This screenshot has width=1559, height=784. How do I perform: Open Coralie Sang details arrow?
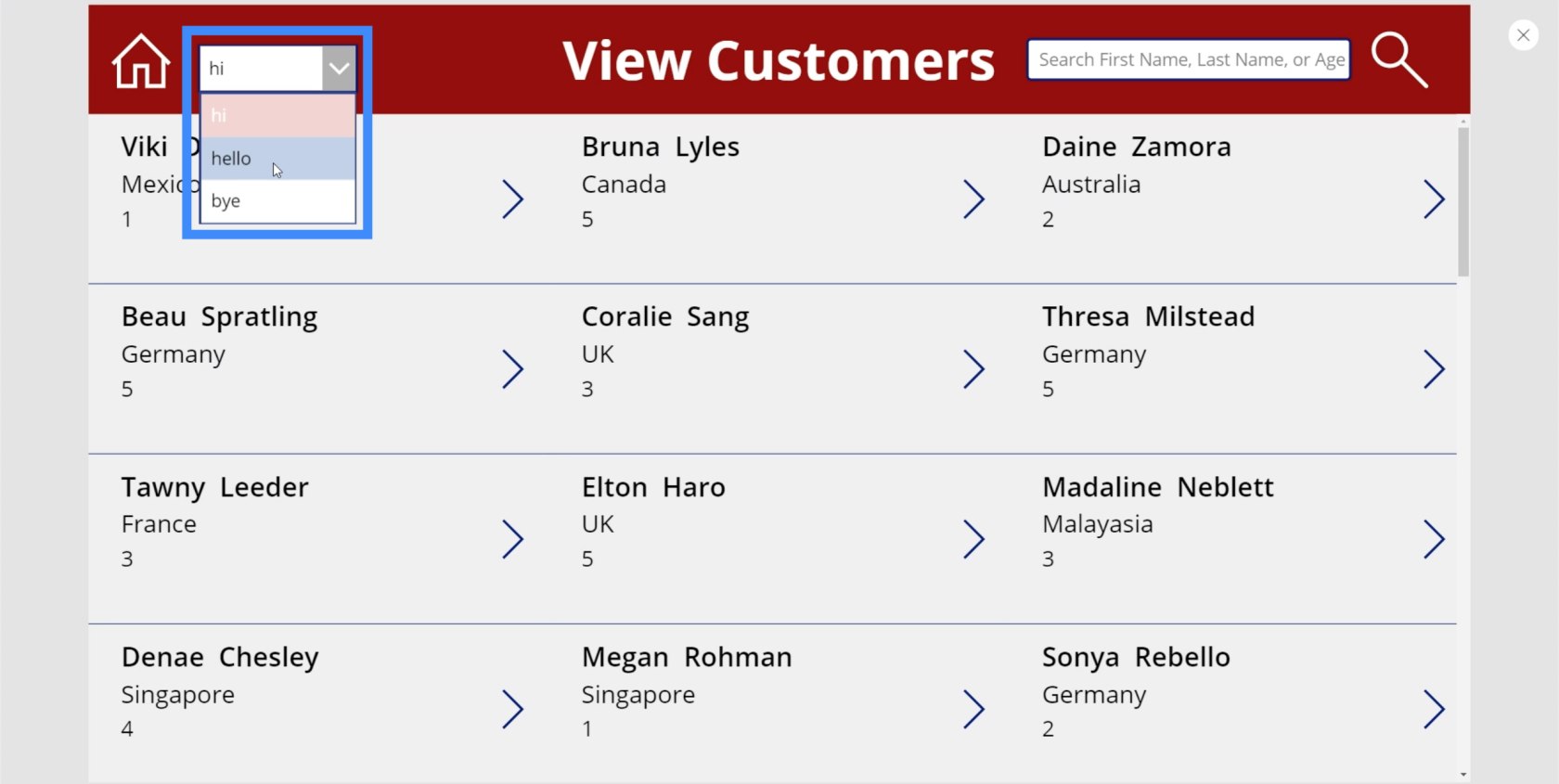tap(973, 369)
